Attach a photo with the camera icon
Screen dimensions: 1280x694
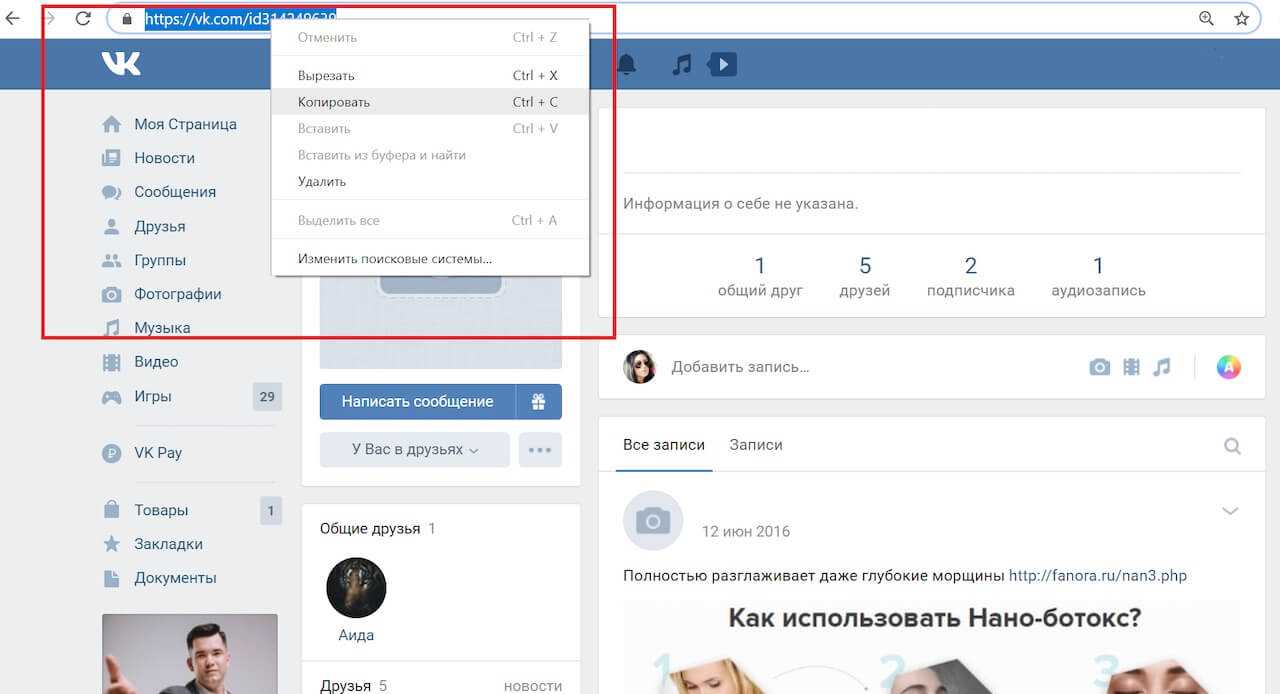coord(1099,367)
